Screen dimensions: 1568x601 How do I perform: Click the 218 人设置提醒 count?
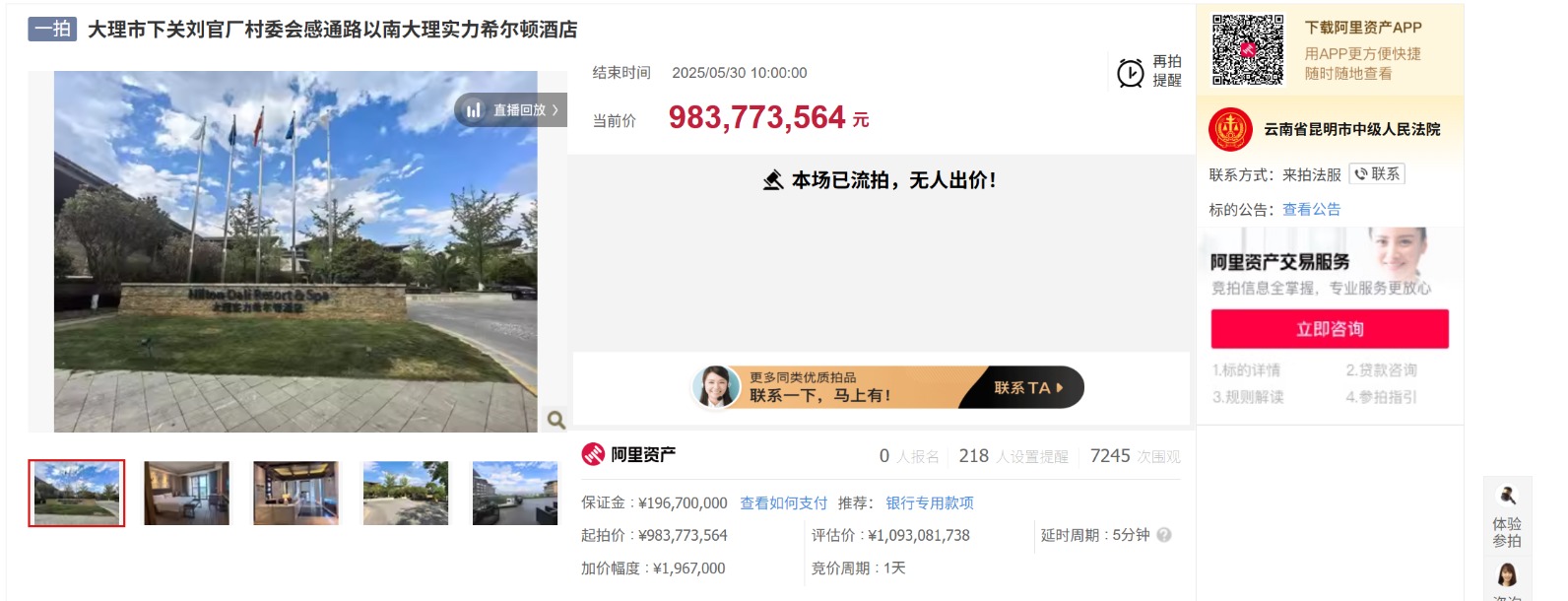pyautogui.click(x=1013, y=456)
